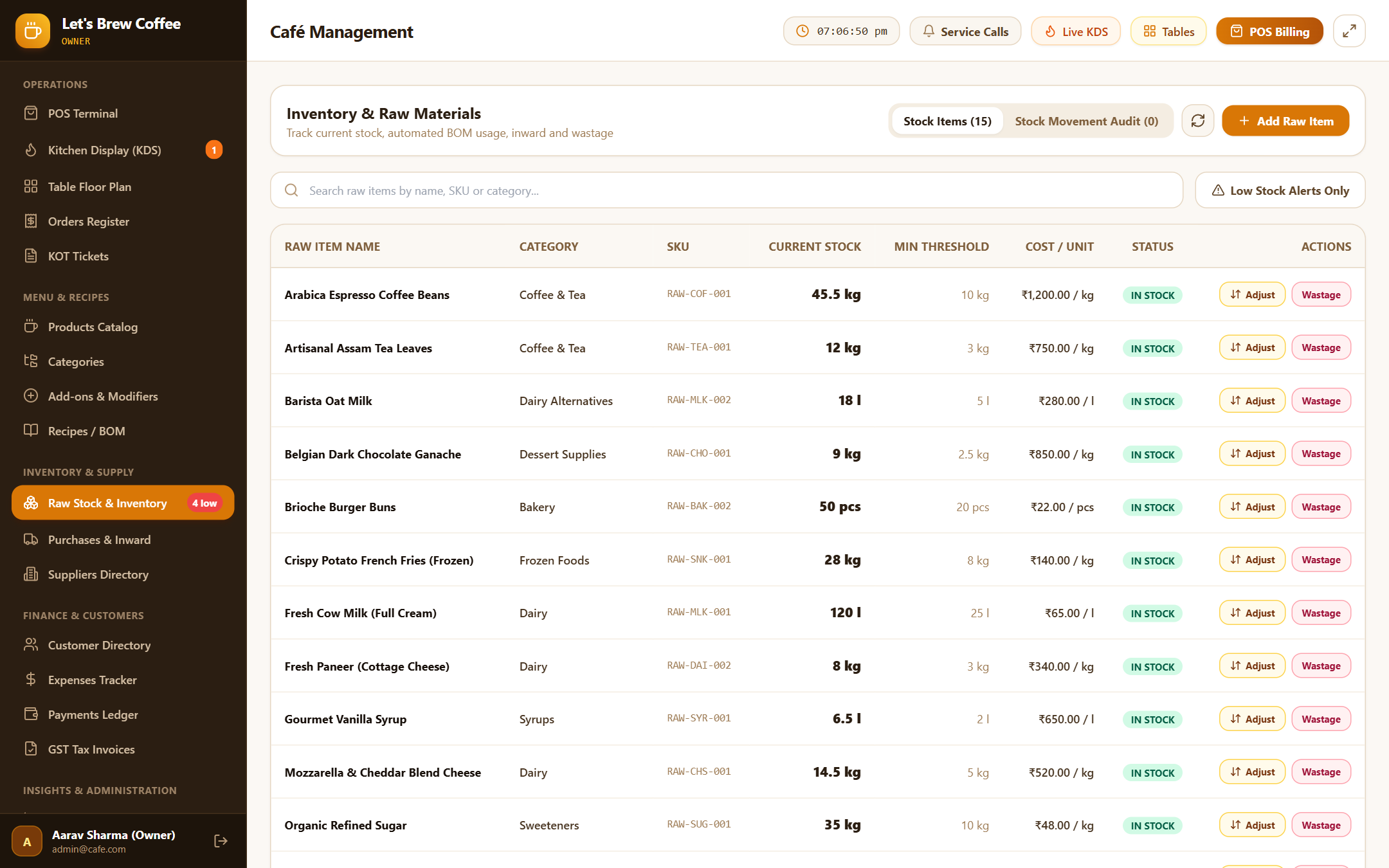Click the Café Management page title

tap(341, 32)
